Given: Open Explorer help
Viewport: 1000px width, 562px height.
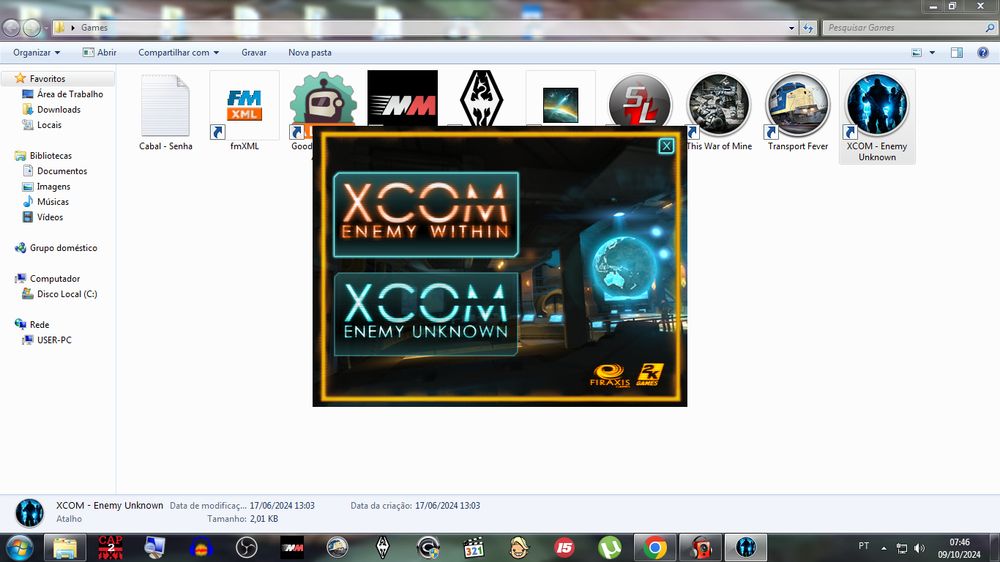Looking at the screenshot, I should coord(983,52).
